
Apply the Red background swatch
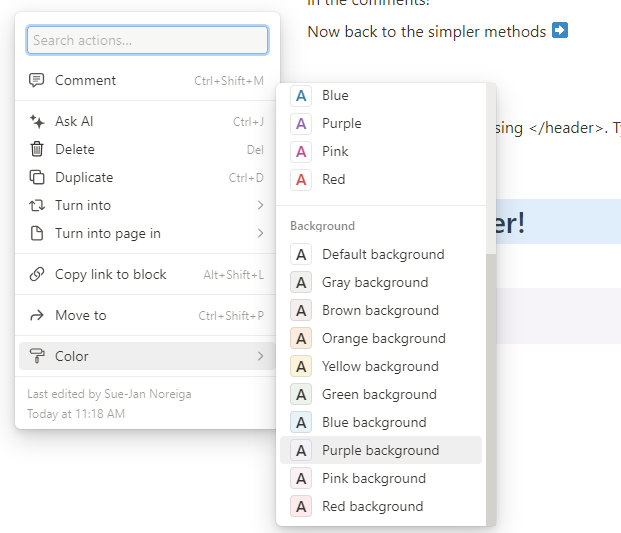pos(301,506)
